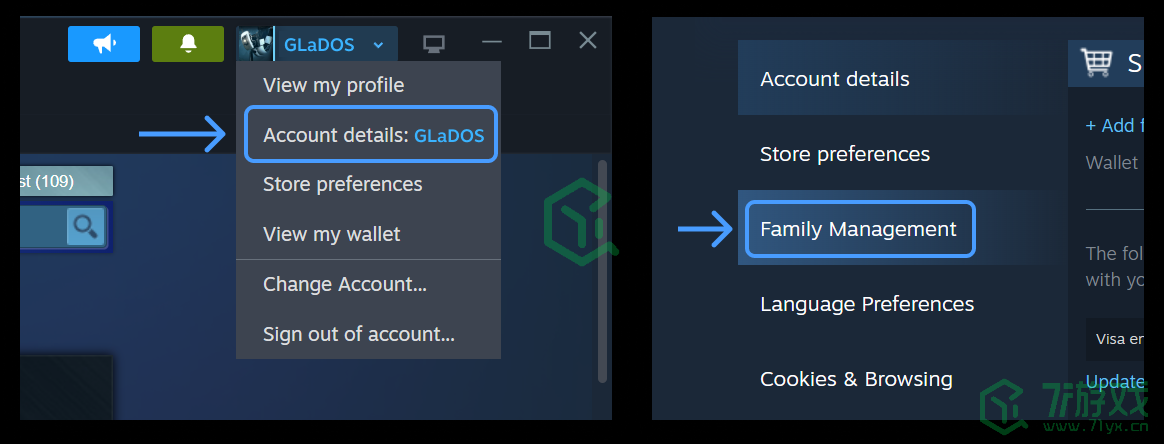Go to Family Management section

pos(858,229)
